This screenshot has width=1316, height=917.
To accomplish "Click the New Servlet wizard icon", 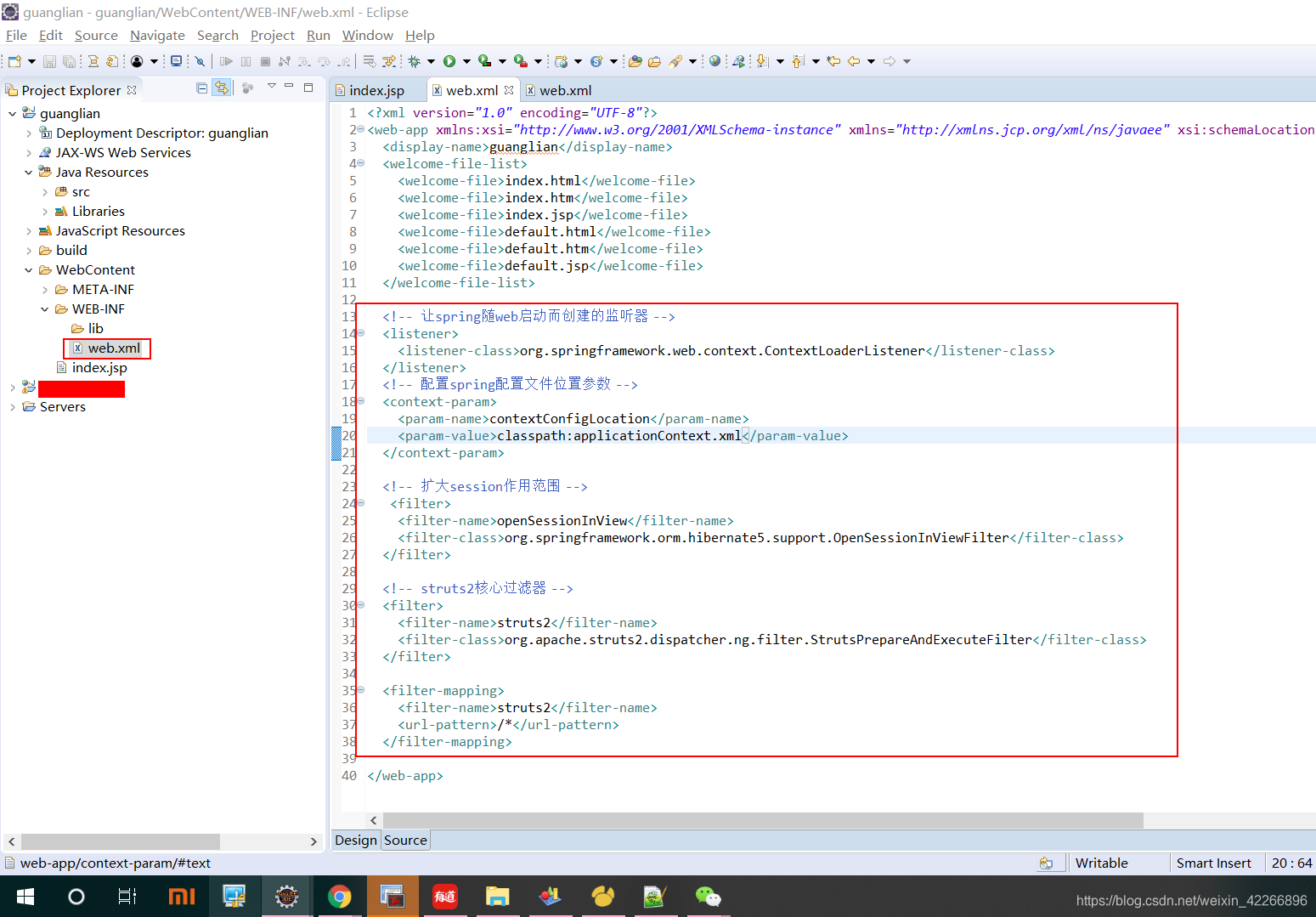I will coord(596,61).
